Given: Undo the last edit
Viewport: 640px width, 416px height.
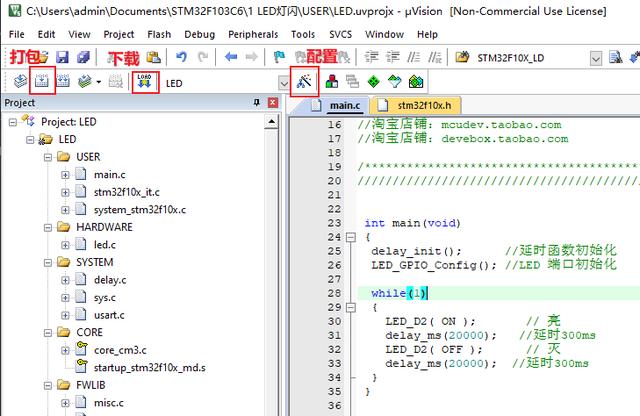Looking at the screenshot, I should (181, 57).
